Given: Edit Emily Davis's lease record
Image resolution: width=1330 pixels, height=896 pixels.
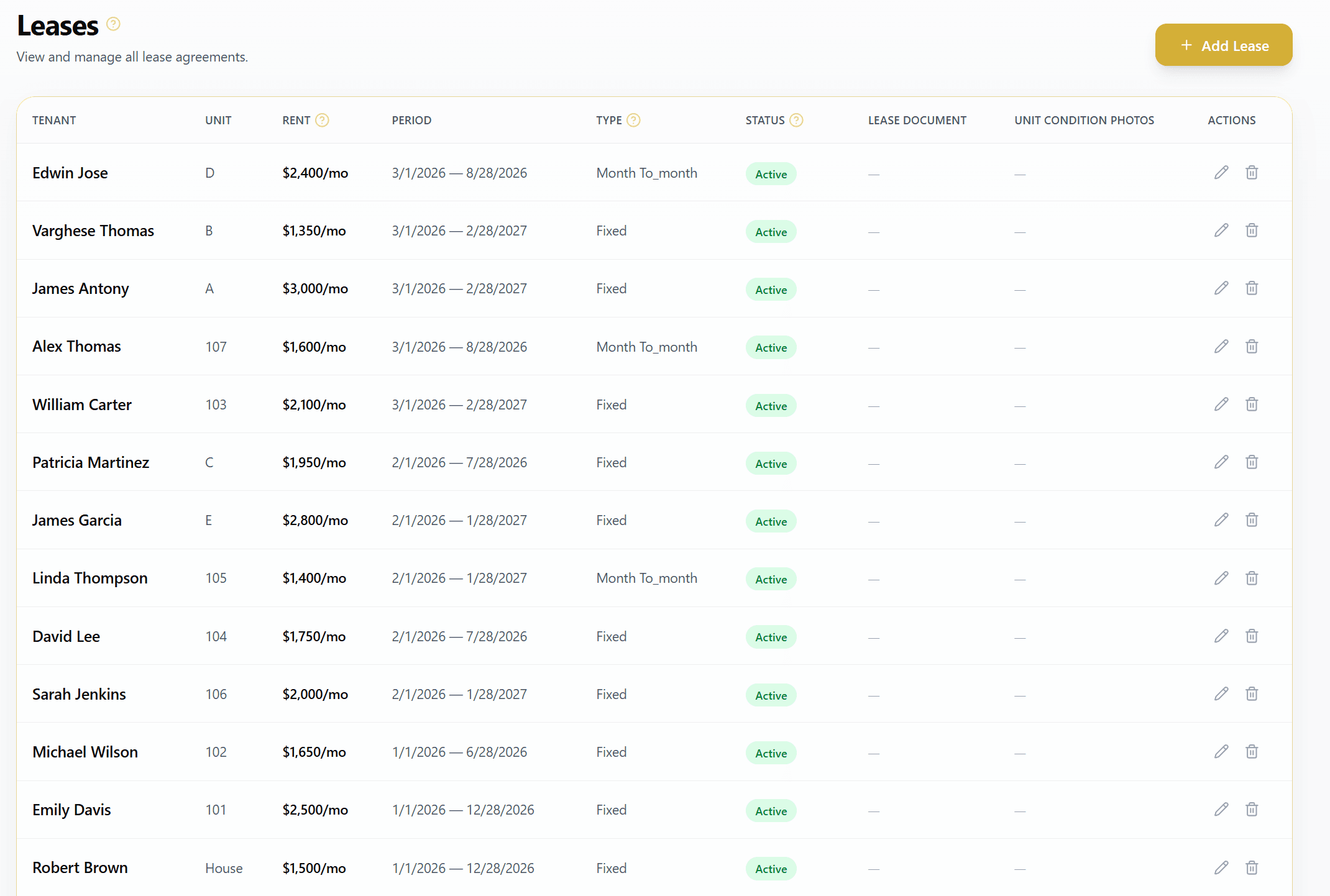Looking at the screenshot, I should pyautogui.click(x=1221, y=810).
